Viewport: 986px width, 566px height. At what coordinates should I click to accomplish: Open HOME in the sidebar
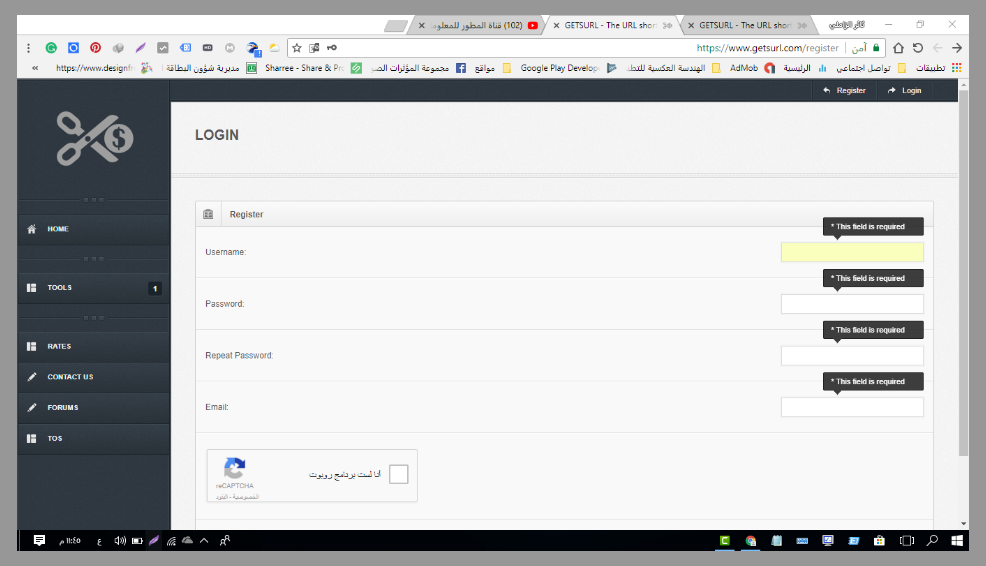coord(94,229)
